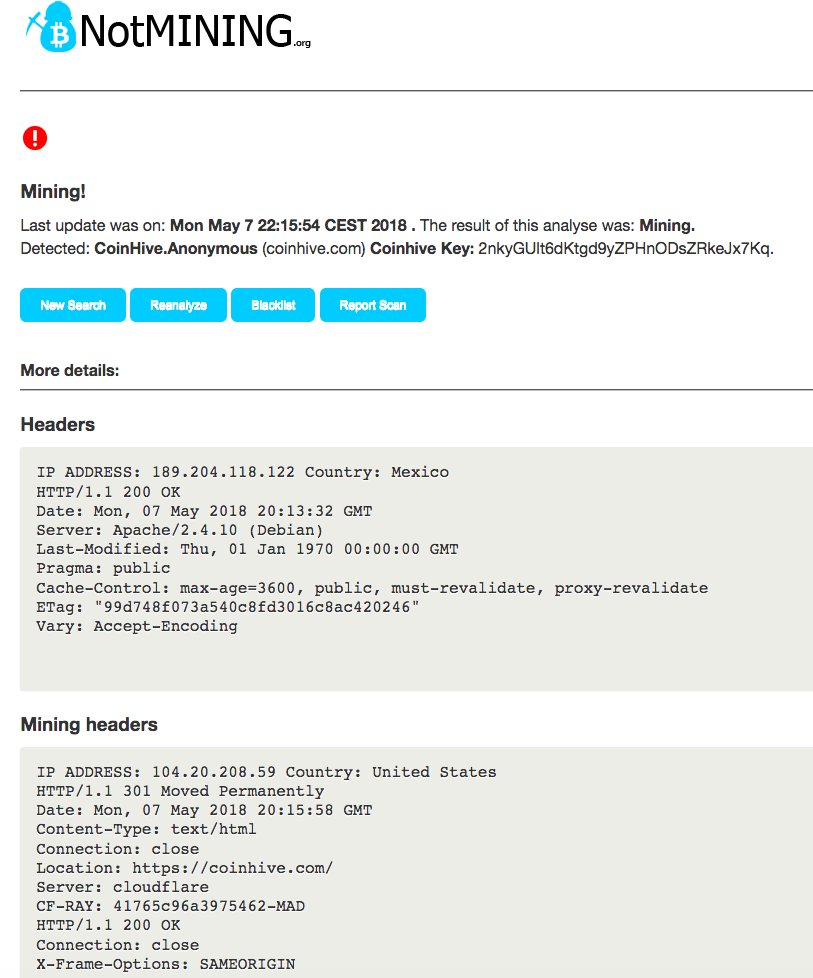Click the line 'IP ADDRESS: 104.20.208.59 Country: United States'
The width and height of the screenshot is (813, 978).
coord(266,772)
